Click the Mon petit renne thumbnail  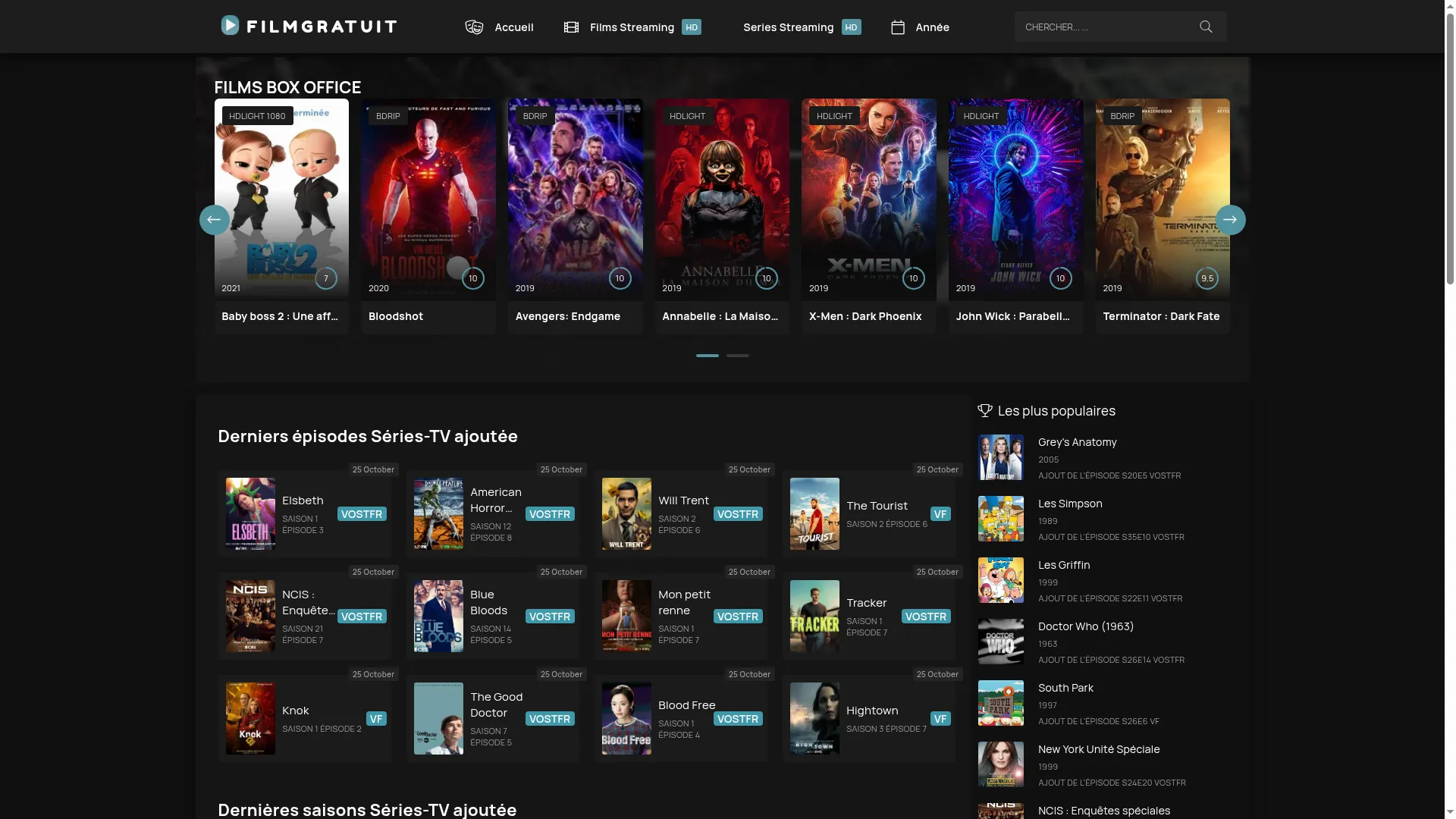626,616
